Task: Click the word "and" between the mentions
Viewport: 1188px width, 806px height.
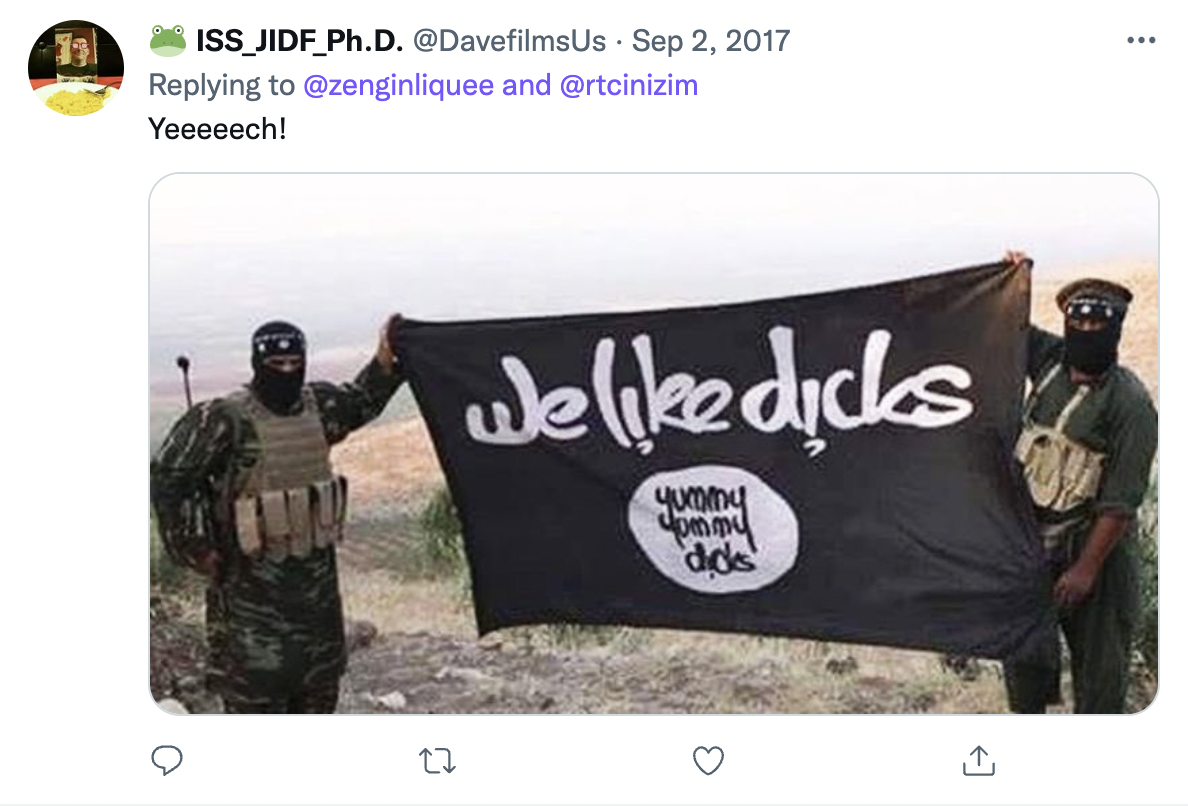Action: pos(527,85)
